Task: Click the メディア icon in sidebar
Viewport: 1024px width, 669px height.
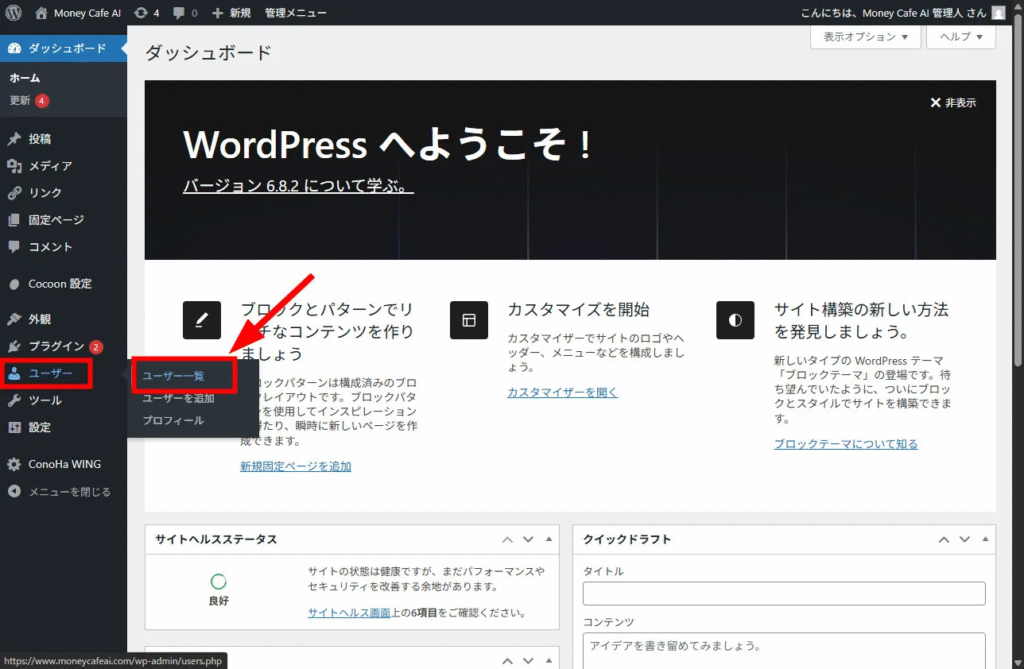Action: (14, 166)
